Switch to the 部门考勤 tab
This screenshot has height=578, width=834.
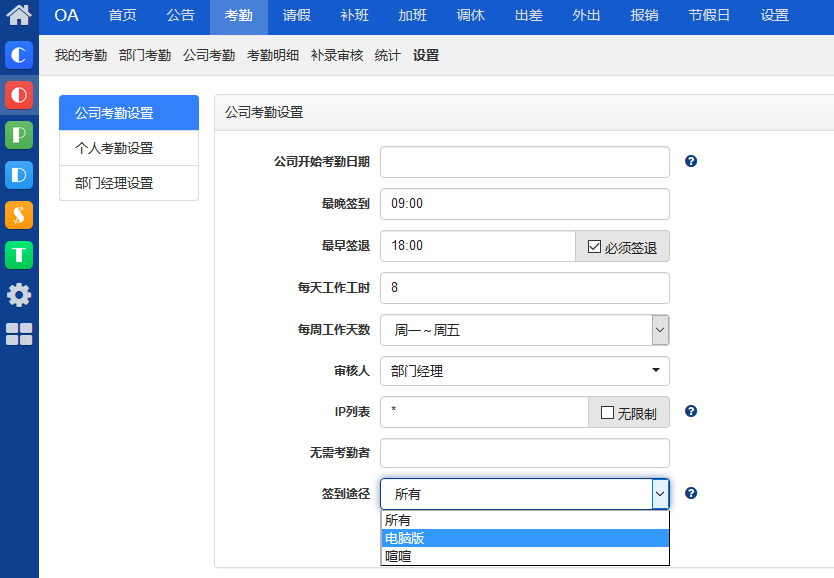144,56
